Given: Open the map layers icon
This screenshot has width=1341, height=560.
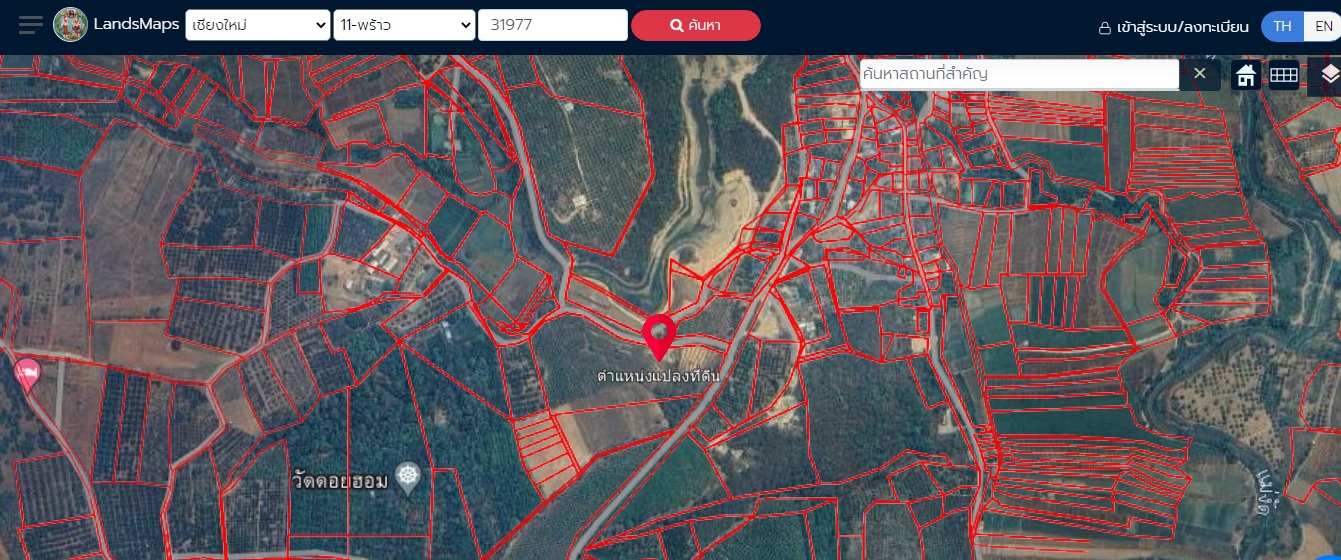Looking at the screenshot, I should click(1329, 75).
